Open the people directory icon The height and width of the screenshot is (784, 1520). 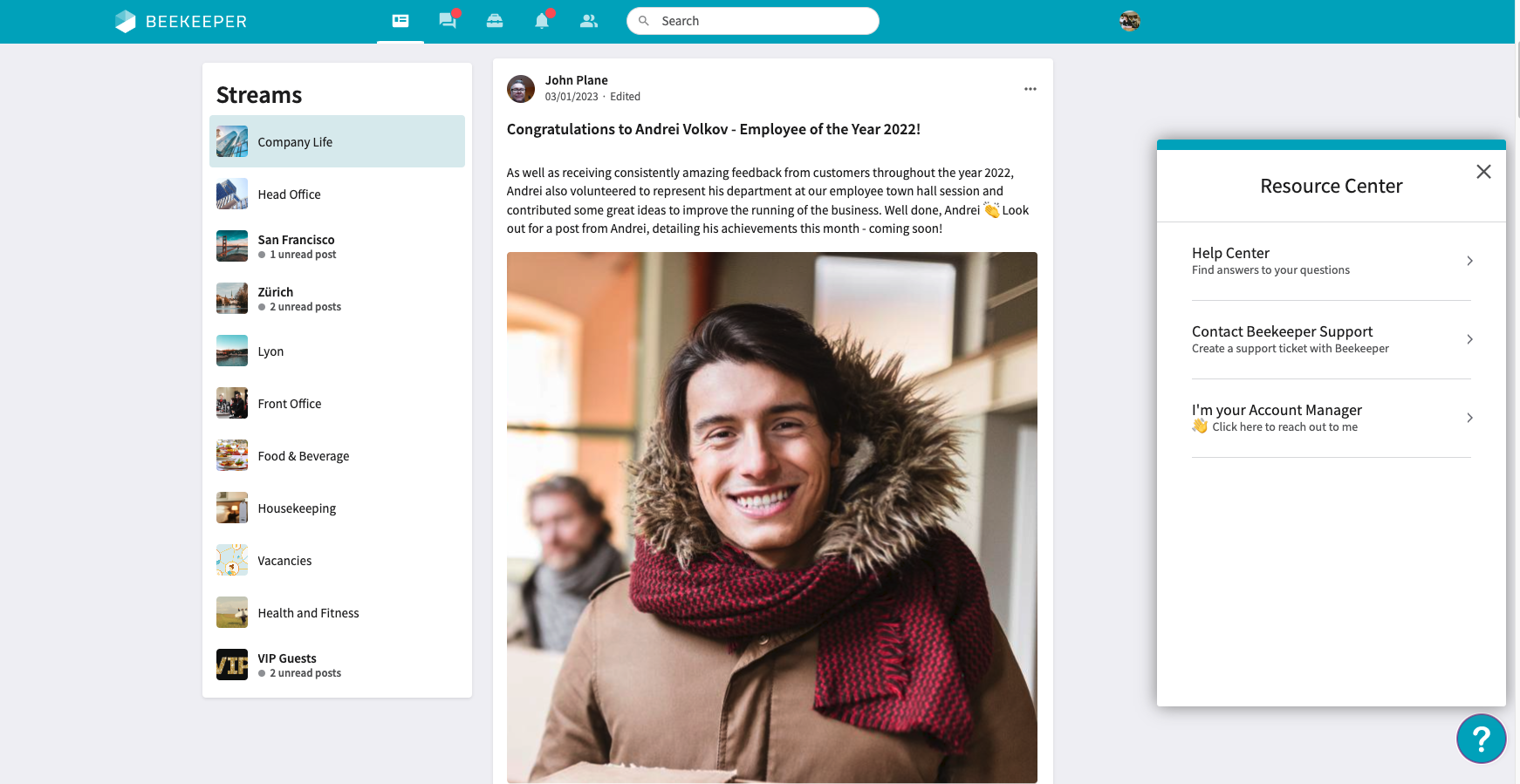589,21
